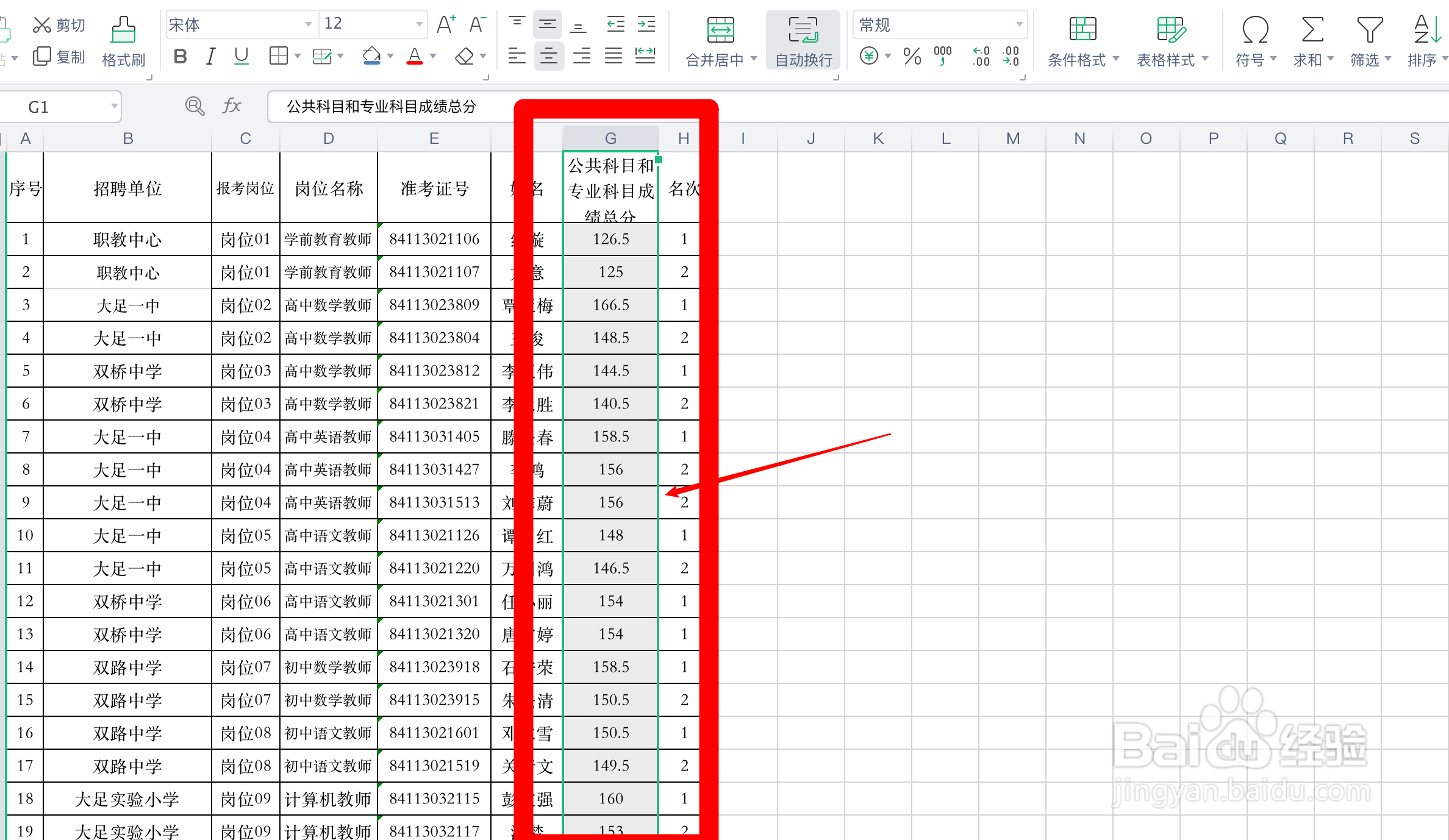Click the increase indent icon
1449x840 pixels.
pyautogui.click(x=646, y=24)
